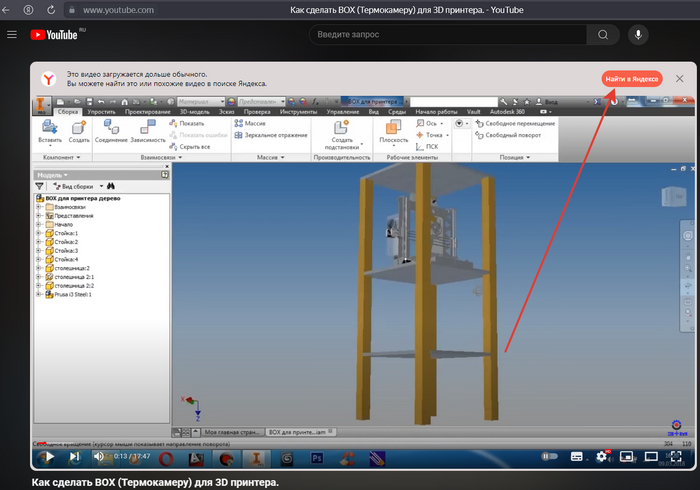The height and width of the screenshot is (490, 700).
Task: Open the browser profile icon beside the back arrow
Action: click(28, 10)
